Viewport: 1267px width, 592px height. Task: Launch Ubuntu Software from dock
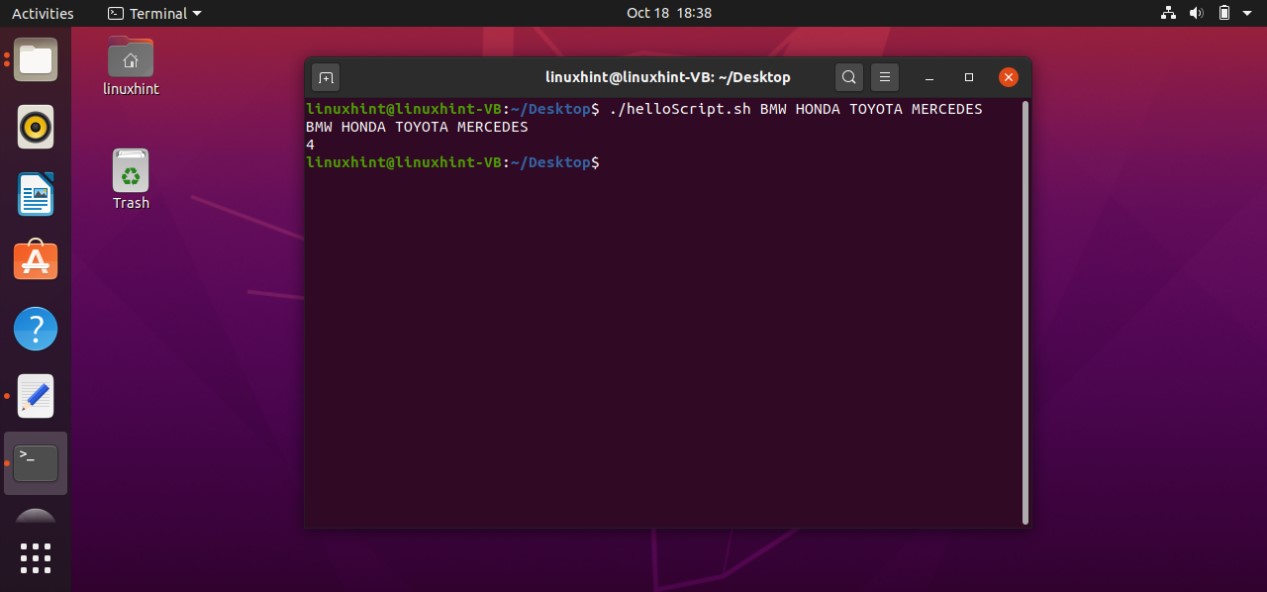click(36, 261)
